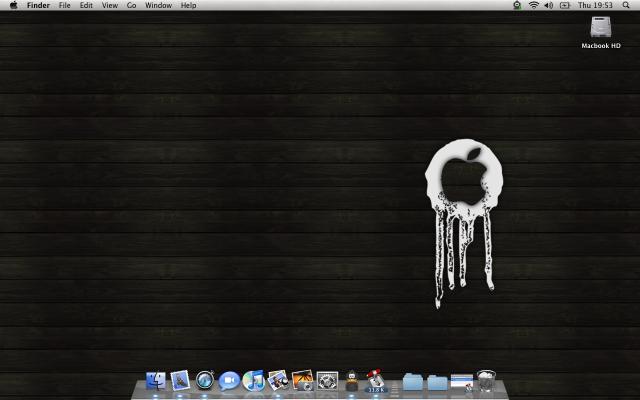Screen dimensions: 640x400
Task: Open Preview photos-with-loupe icon in Dock
Action: pos(278,380)
